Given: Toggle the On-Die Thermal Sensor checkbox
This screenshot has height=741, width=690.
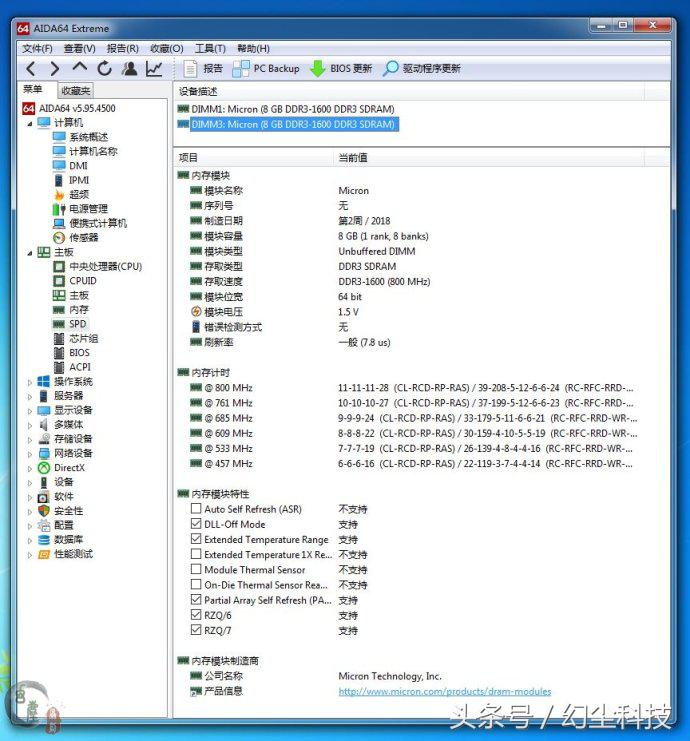Looking at the screenshot, I should [x=196, y=584].
